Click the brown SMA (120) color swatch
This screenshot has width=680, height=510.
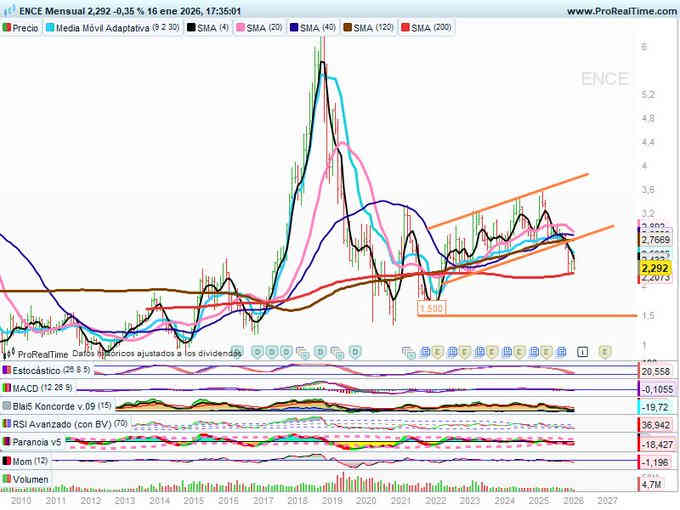point(349,28)
